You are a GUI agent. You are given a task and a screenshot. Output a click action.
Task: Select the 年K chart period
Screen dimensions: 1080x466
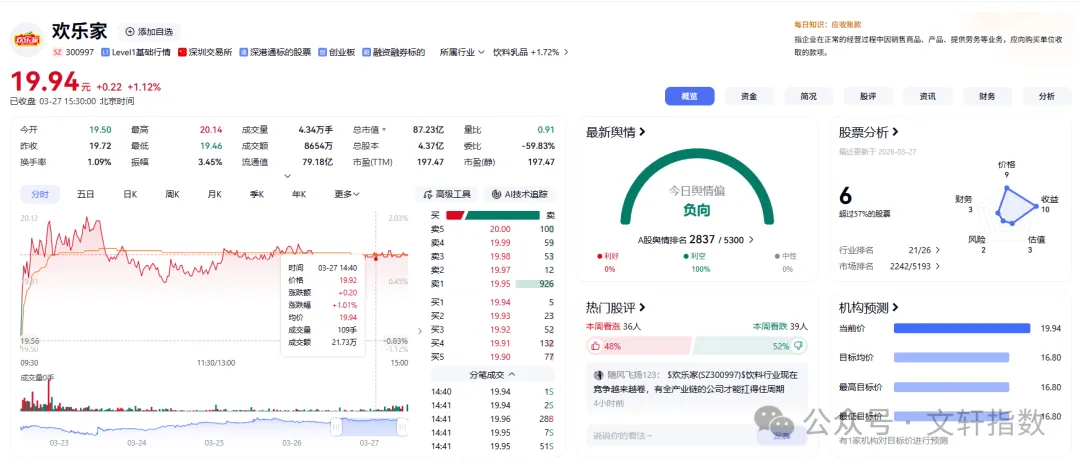point(298,194)
